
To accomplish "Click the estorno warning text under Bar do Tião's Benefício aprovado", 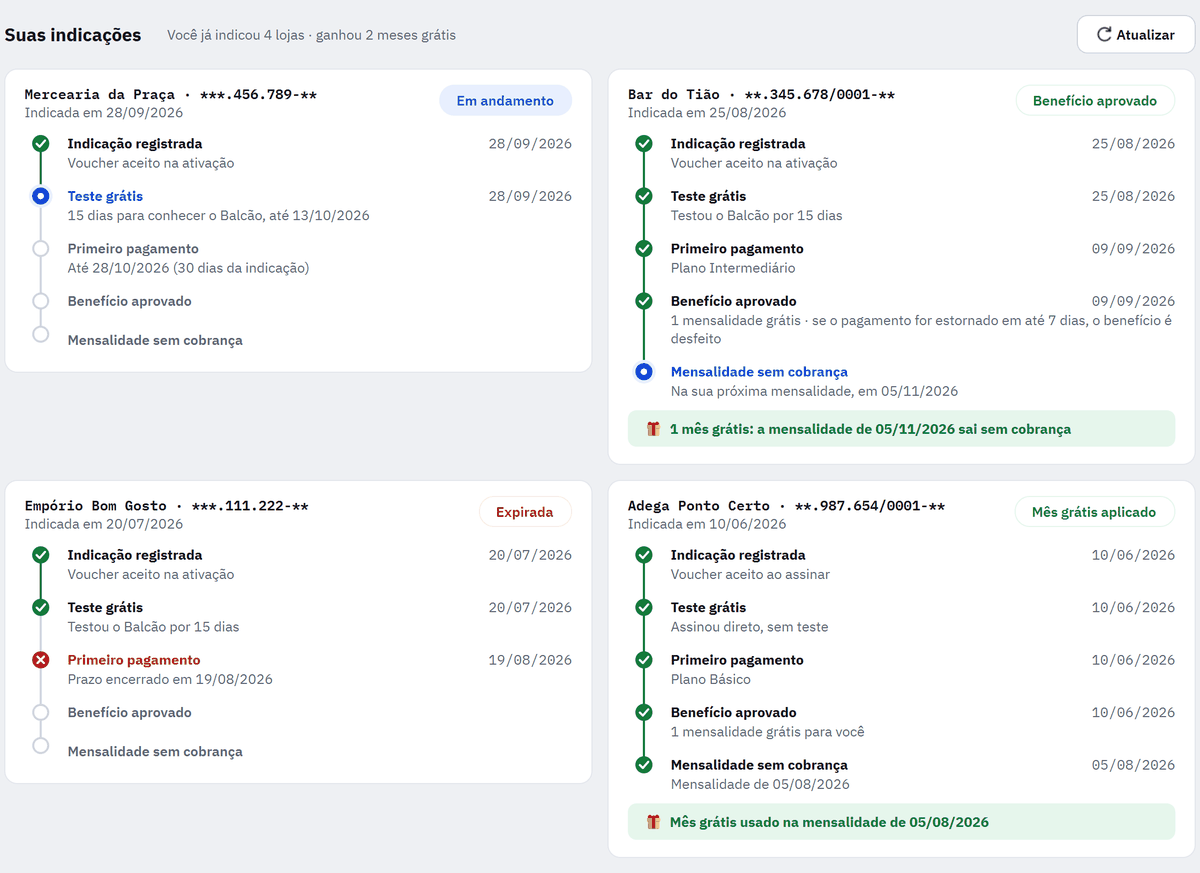I will 921,329.
